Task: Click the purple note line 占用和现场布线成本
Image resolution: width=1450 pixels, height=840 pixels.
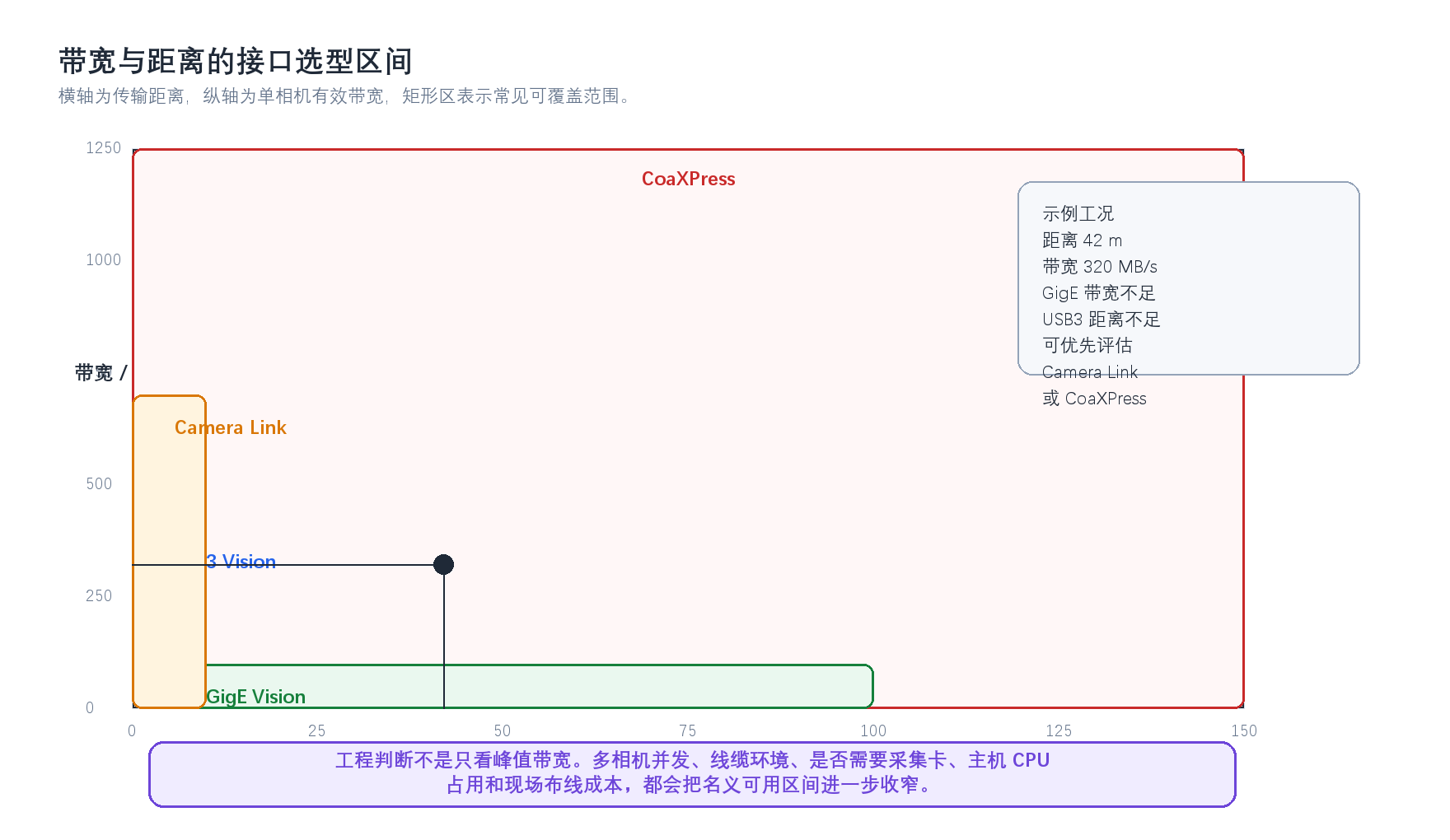Action: pyautogui.click(x=692, y=785)
